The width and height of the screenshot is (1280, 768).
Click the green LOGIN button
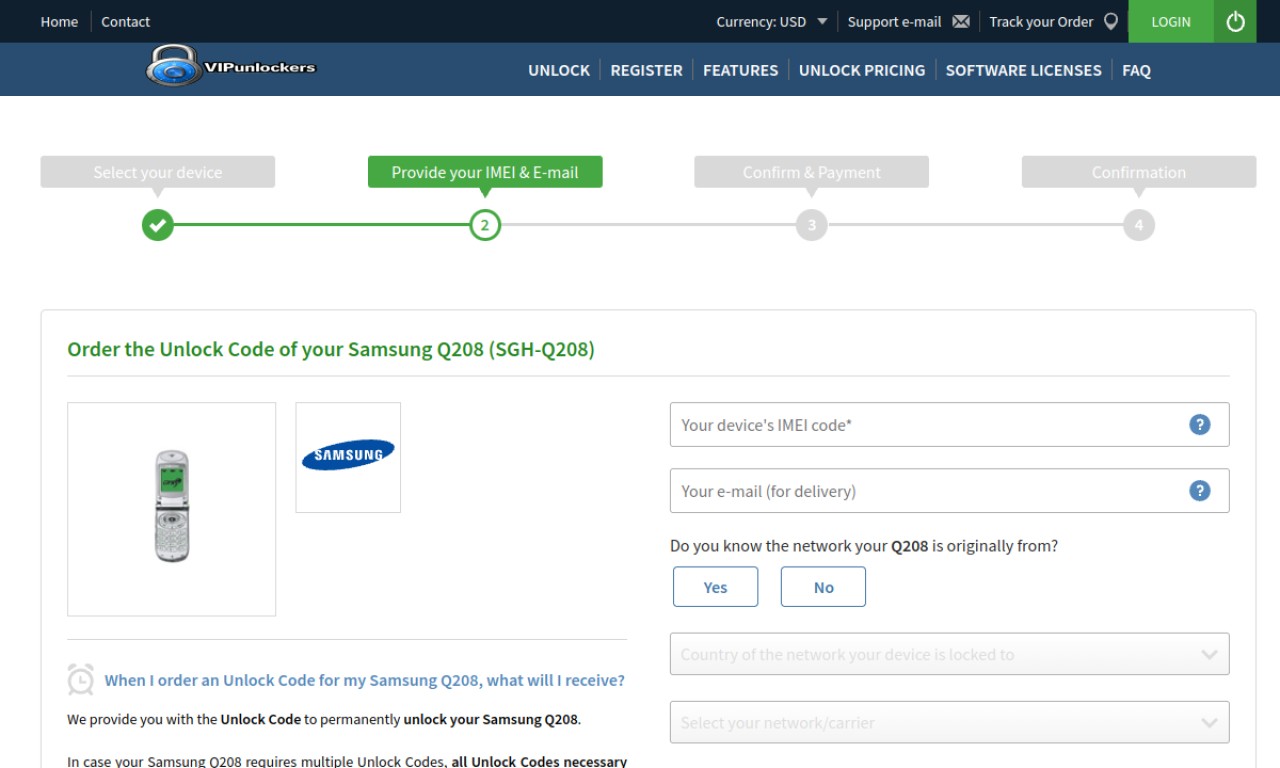[x=1171, y=21]
